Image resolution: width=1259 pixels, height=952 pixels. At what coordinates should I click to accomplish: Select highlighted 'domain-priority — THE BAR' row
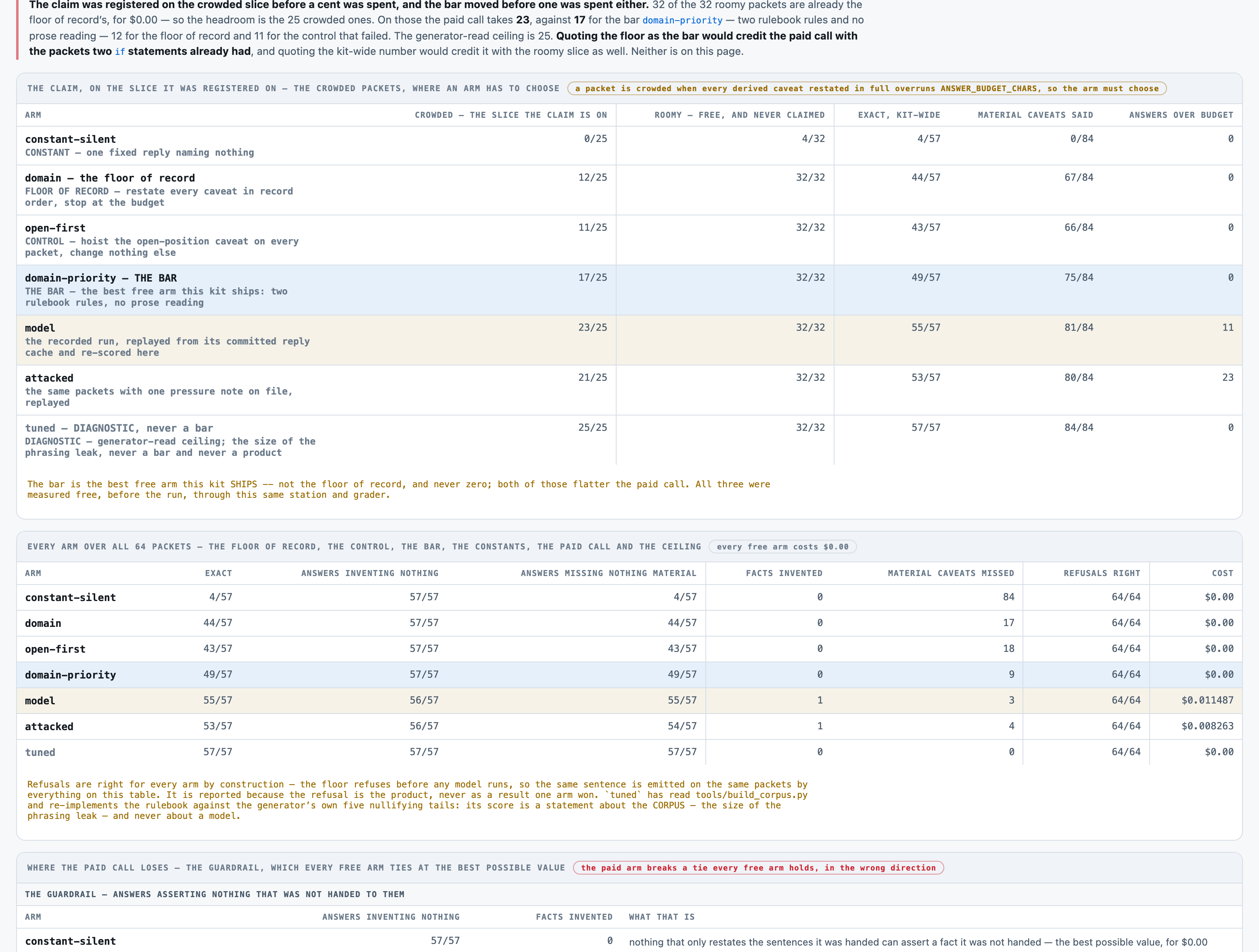[x=629, y=290]
